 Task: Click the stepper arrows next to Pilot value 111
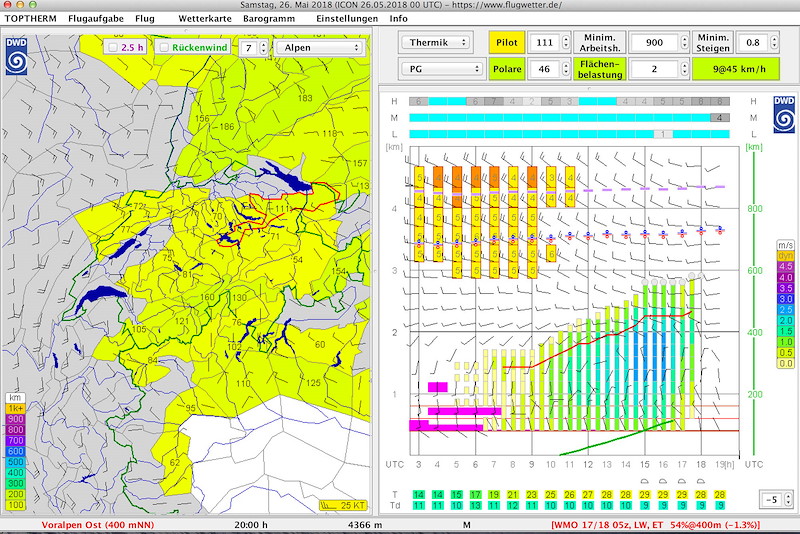pos(564,43)
